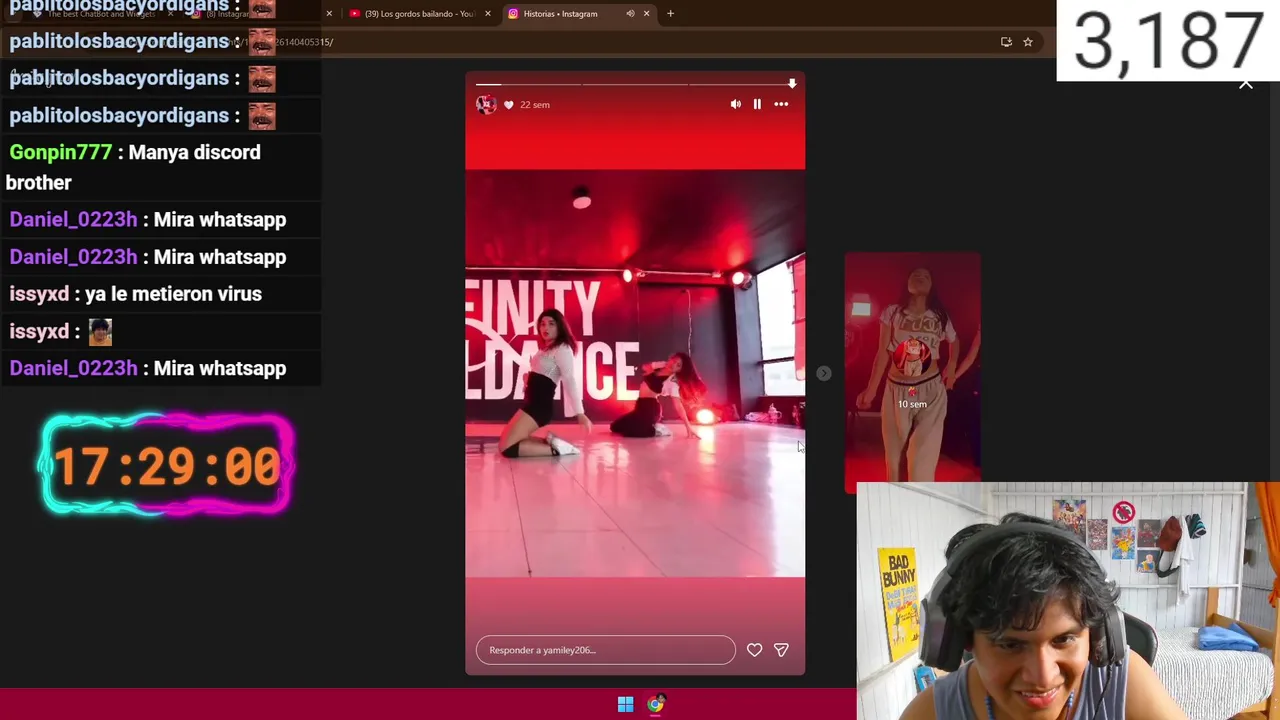This screenshot has width=1280, height=720.
Task: Click the last 'Daniel_0223h : Mira whatsapp' message
Action: (x=148, y=368)
